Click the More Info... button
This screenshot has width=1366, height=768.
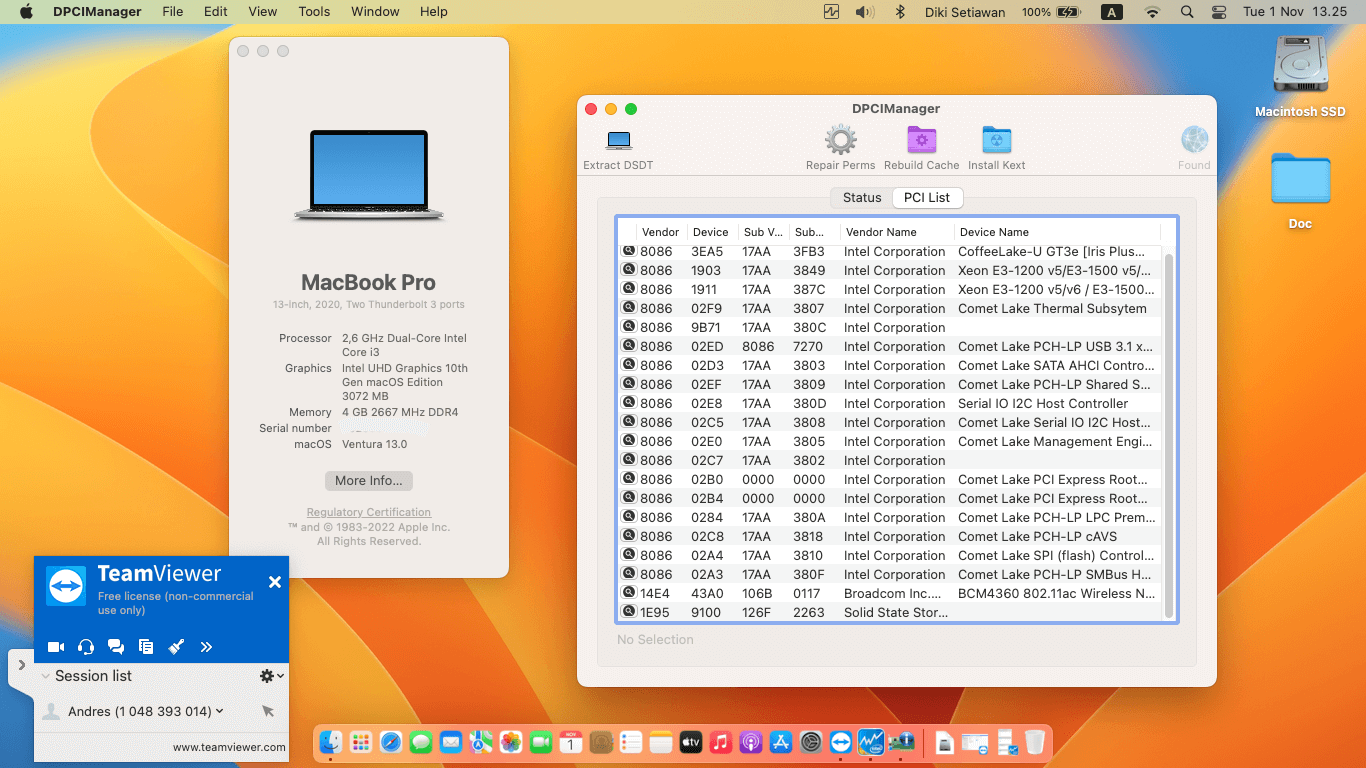click(x=368, y=481)
